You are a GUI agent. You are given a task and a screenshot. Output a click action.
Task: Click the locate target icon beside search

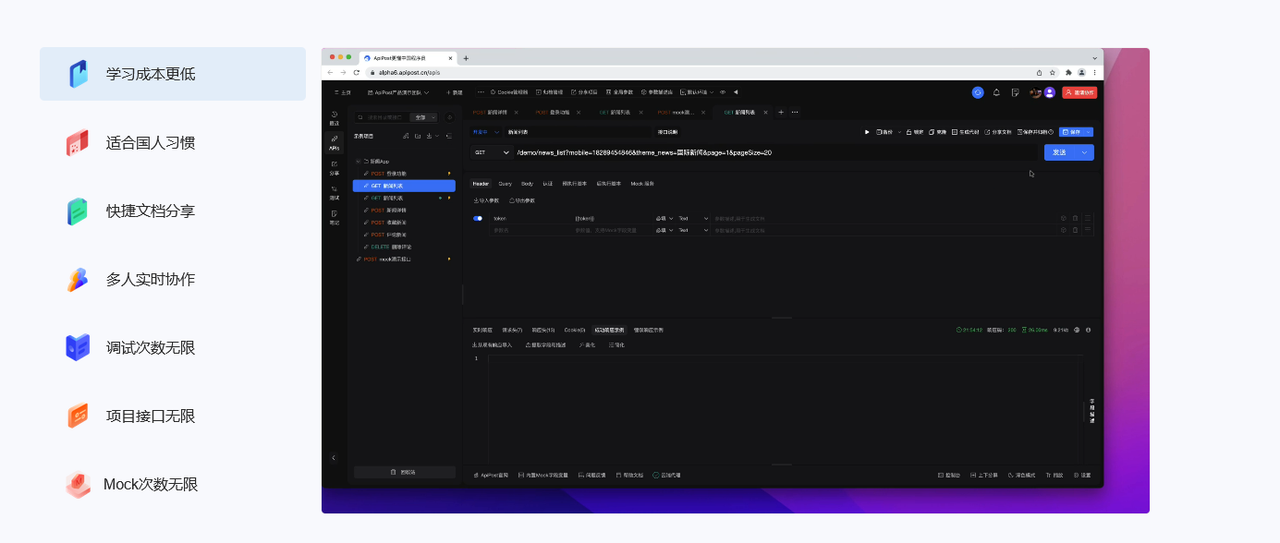(x=450, y=117)
